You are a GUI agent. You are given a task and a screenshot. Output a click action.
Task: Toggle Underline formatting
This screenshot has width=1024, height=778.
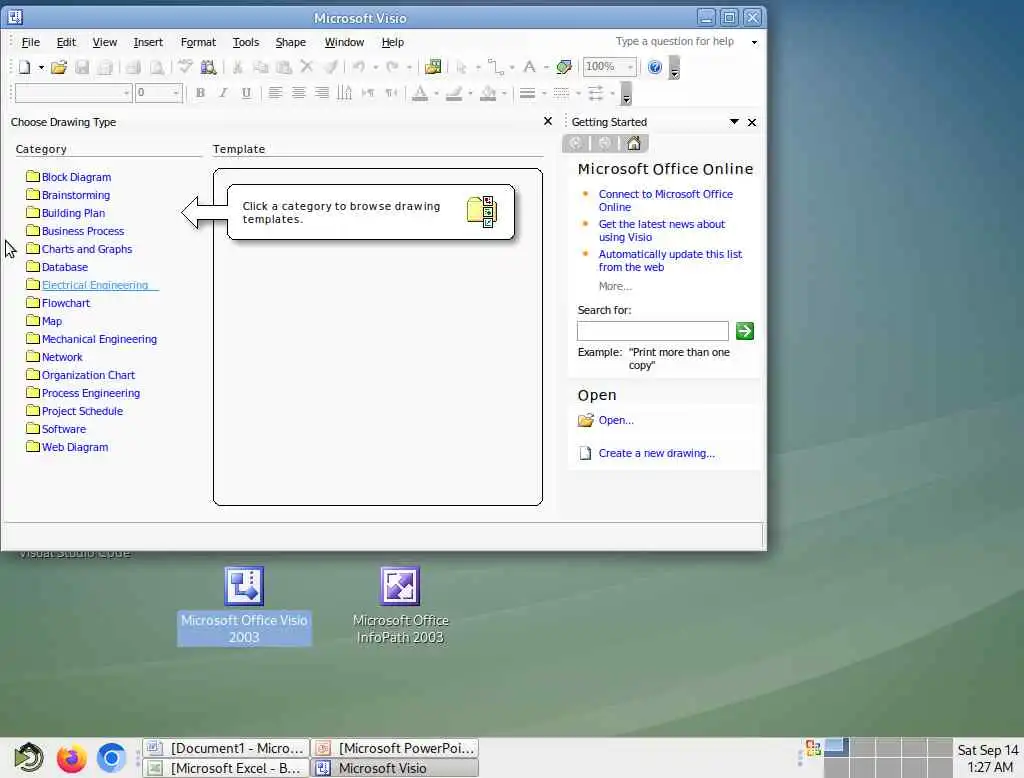click(246, 93)
